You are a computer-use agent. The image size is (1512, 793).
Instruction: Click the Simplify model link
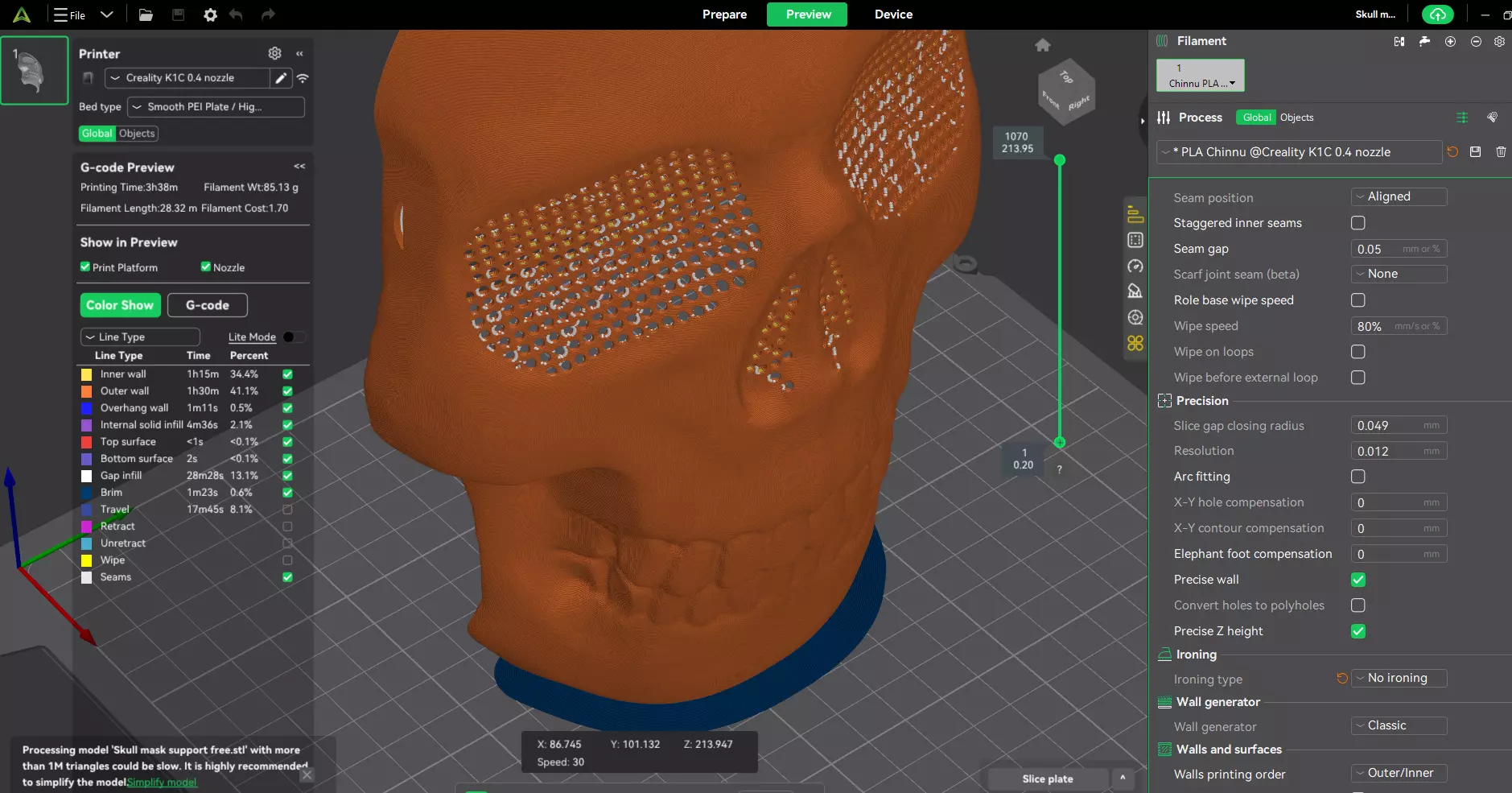coord(162,783)
